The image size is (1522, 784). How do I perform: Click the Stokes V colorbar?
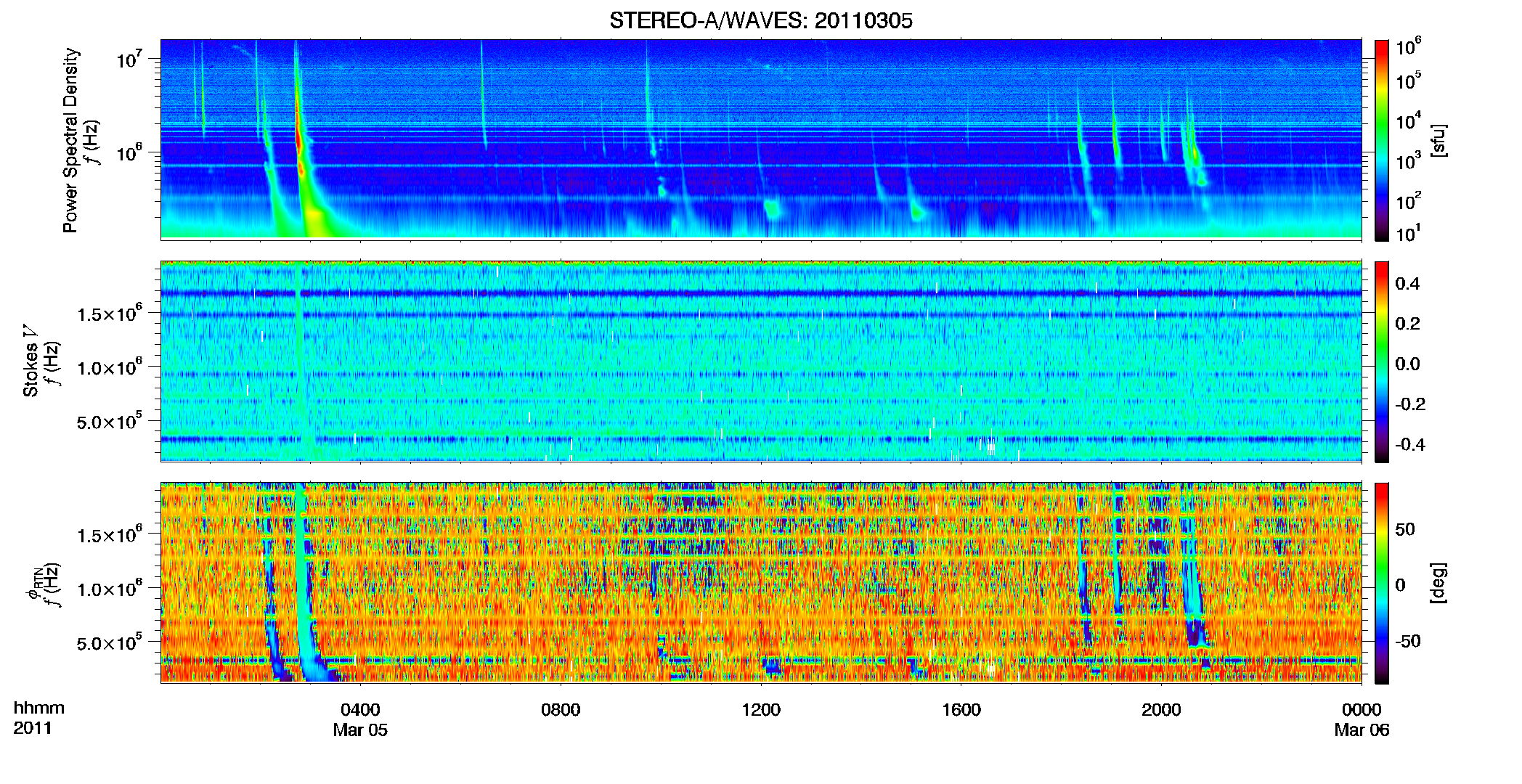(1382, 362)
